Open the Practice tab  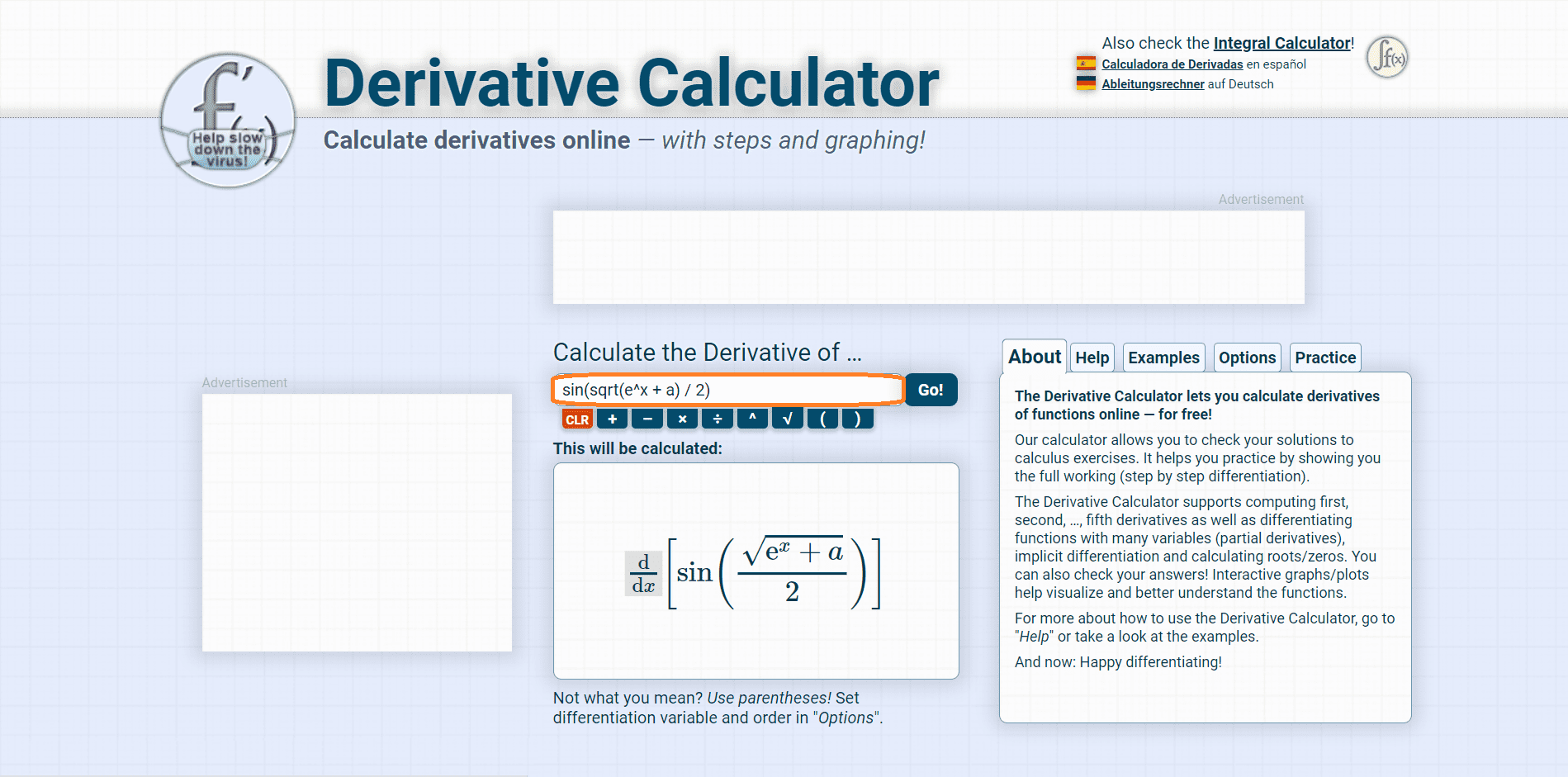[x=1325, y=358]
